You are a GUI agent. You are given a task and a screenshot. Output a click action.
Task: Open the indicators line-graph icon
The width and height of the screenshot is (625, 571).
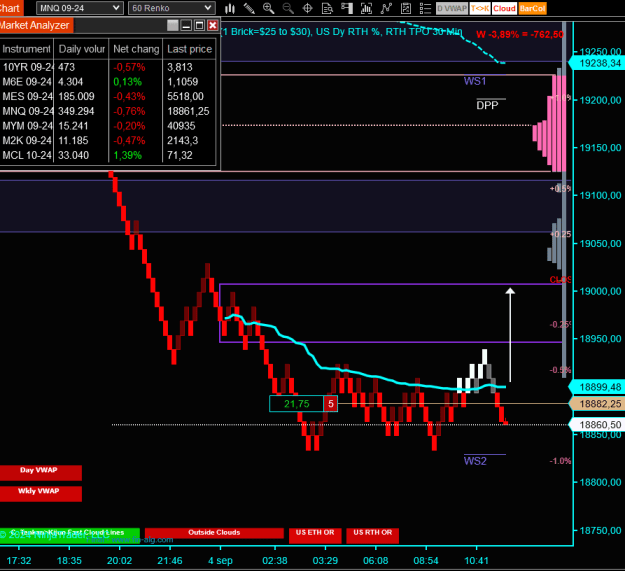coord(386,8)
